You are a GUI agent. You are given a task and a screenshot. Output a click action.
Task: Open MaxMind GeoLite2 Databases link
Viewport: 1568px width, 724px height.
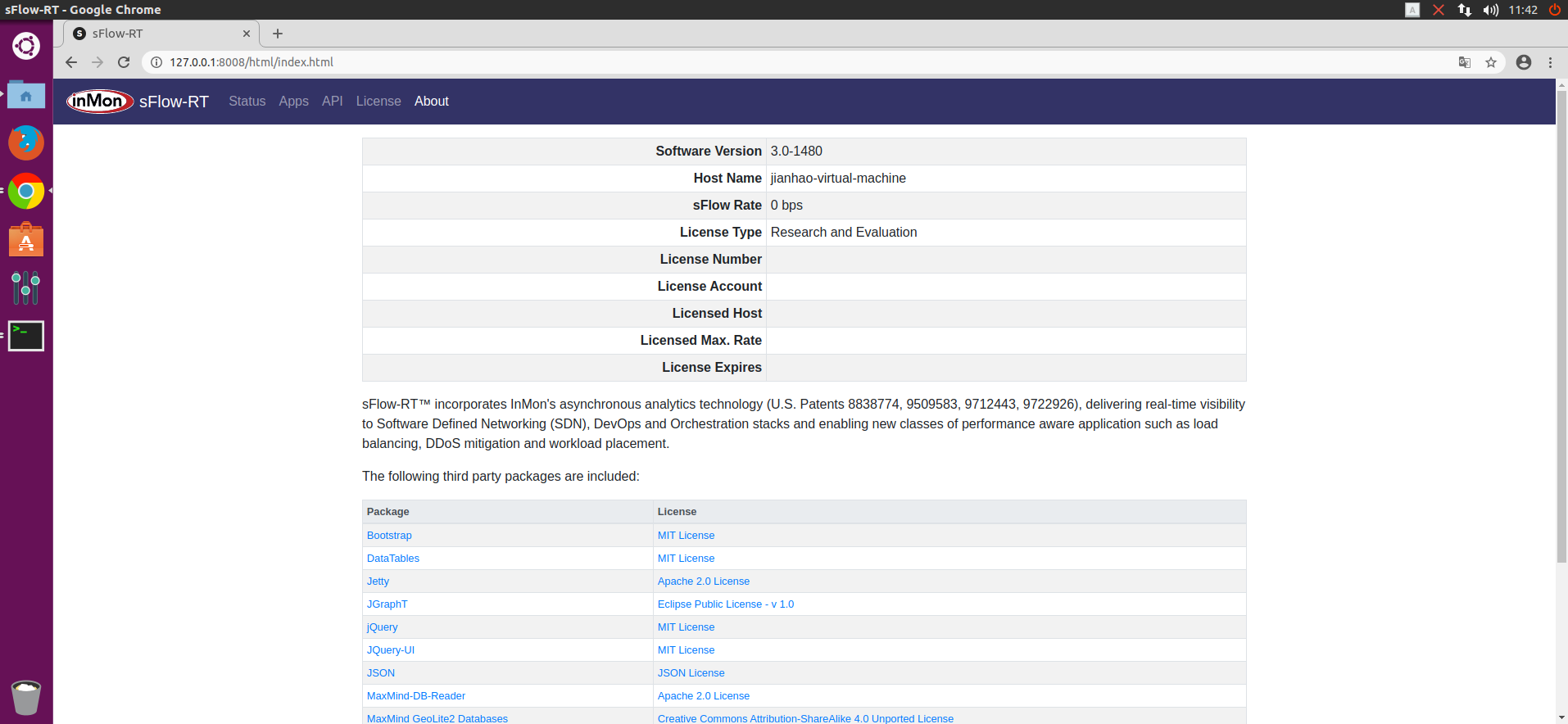click(437, 718)
